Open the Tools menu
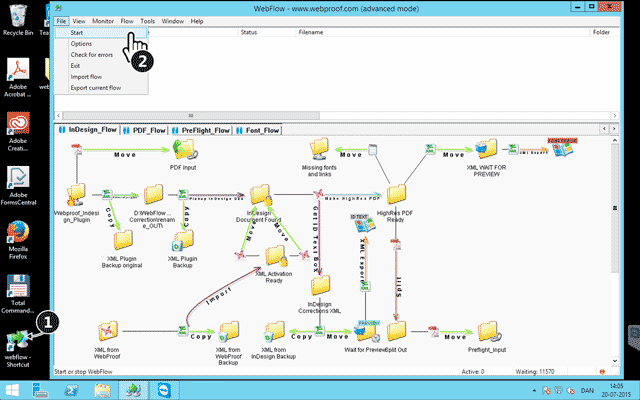This screenshot has width=640, height=400. 147,21
